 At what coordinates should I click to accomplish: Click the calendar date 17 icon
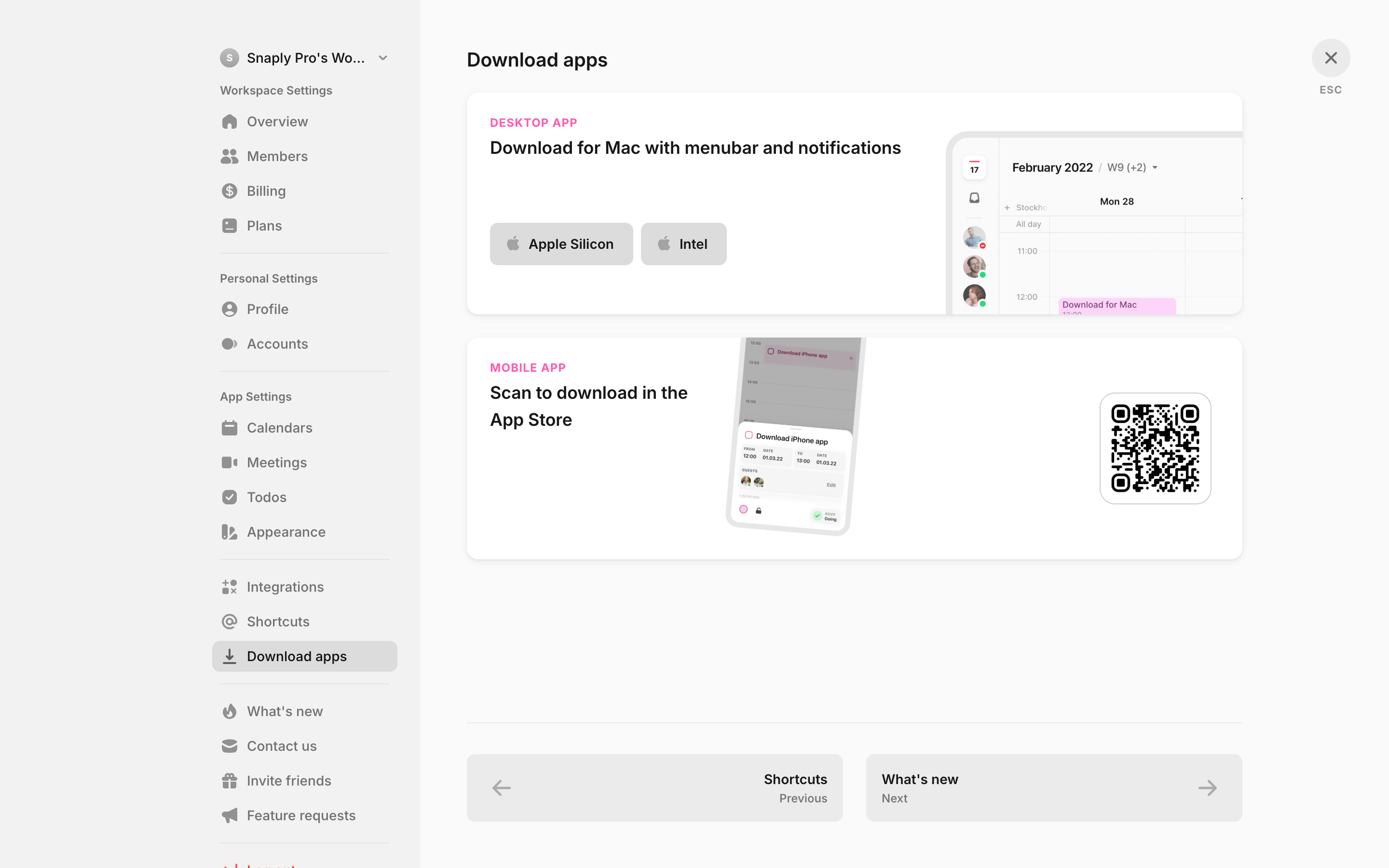975,168
